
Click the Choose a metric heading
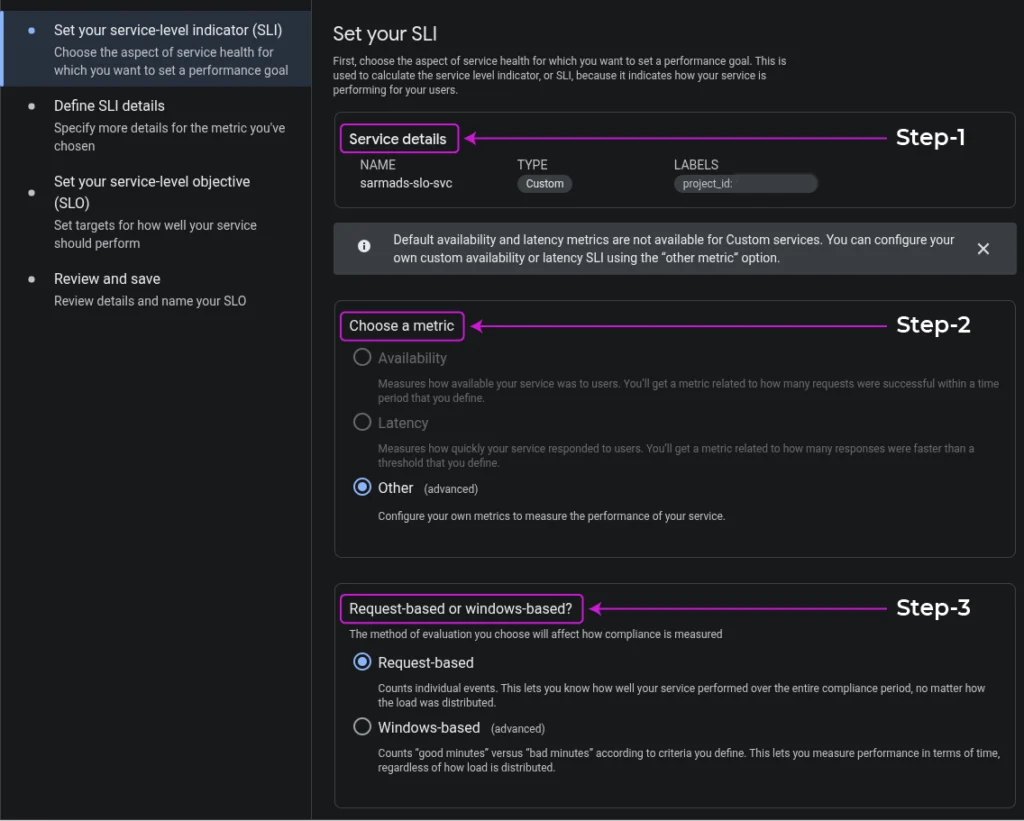[x=401, y=326]
